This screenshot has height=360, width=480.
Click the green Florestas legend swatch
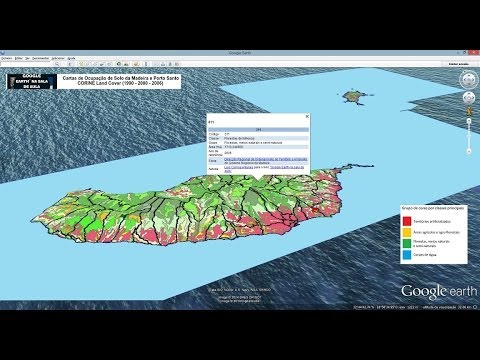tap(407, 243)
